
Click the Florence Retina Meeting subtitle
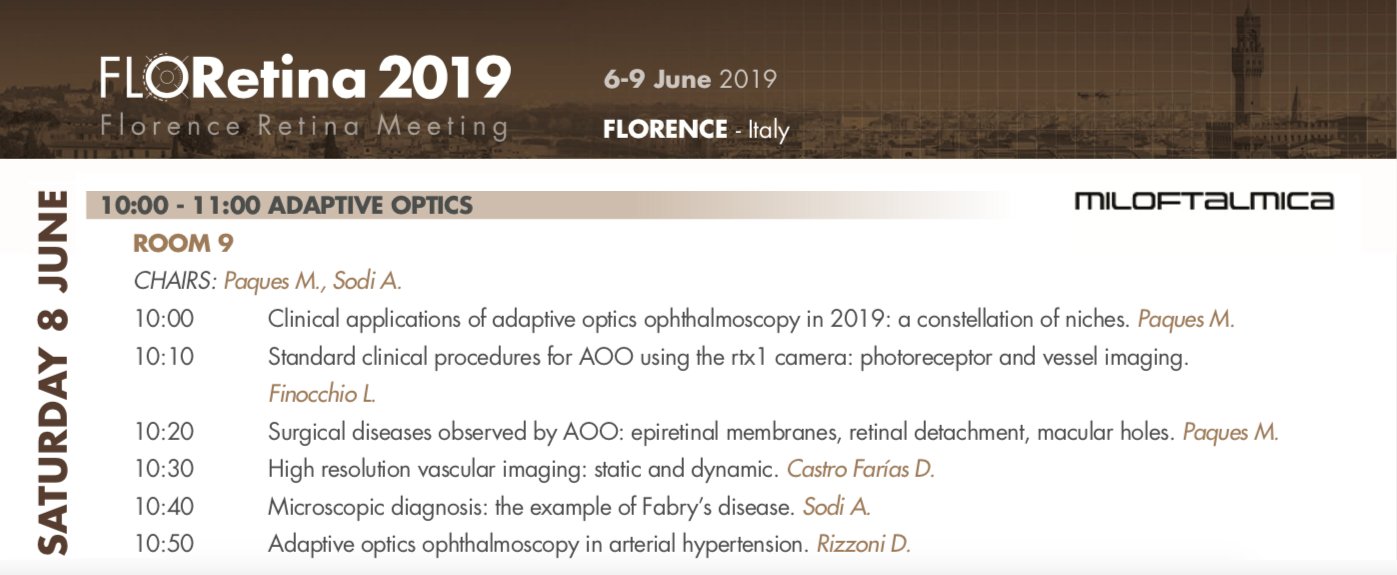click(x=304, y=126)
